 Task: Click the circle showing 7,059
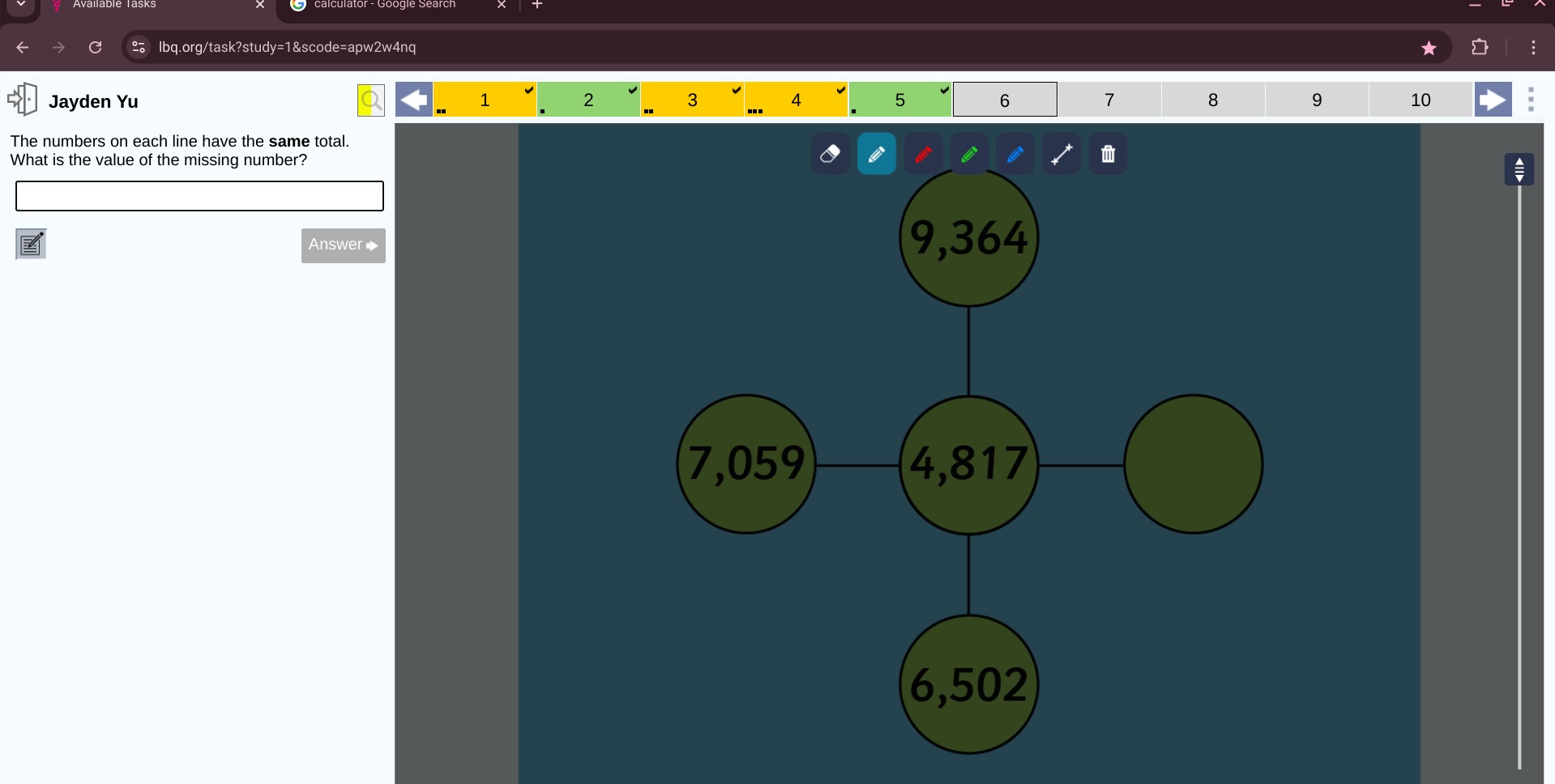746,464
